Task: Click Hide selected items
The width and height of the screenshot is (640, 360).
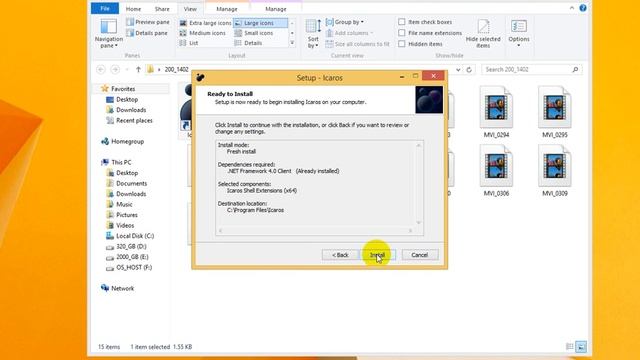Action: pos(483,33)
